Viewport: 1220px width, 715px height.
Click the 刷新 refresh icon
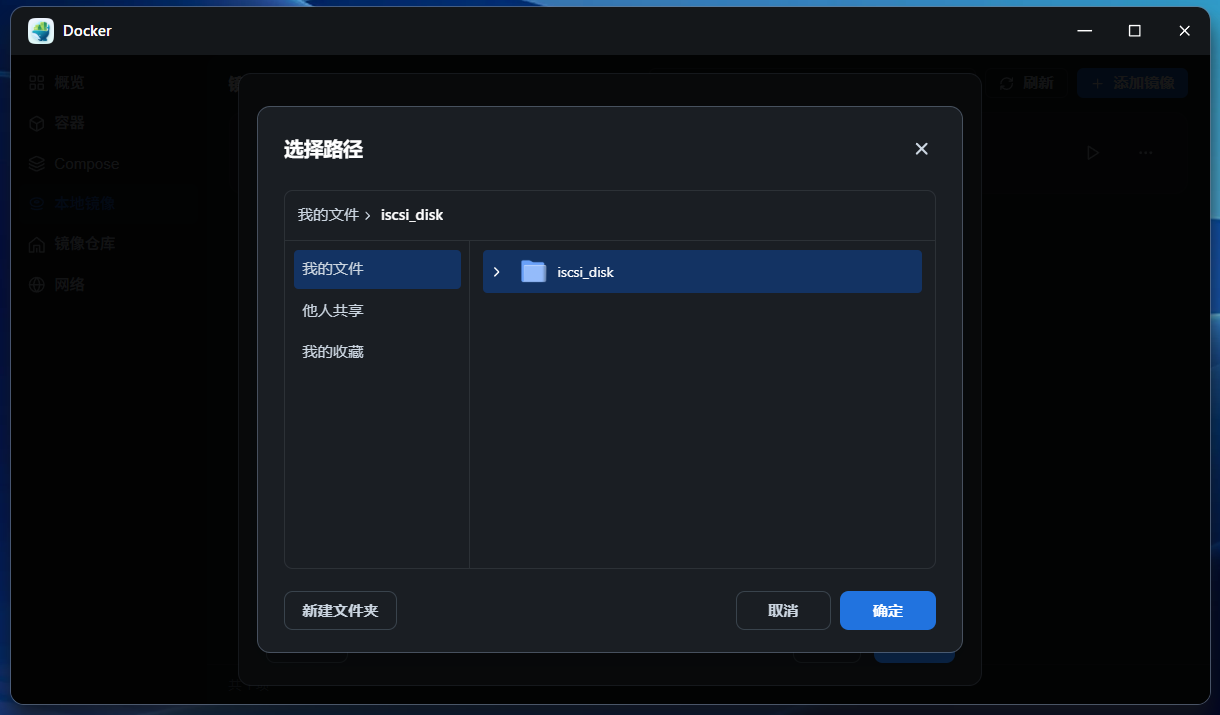1007,83
